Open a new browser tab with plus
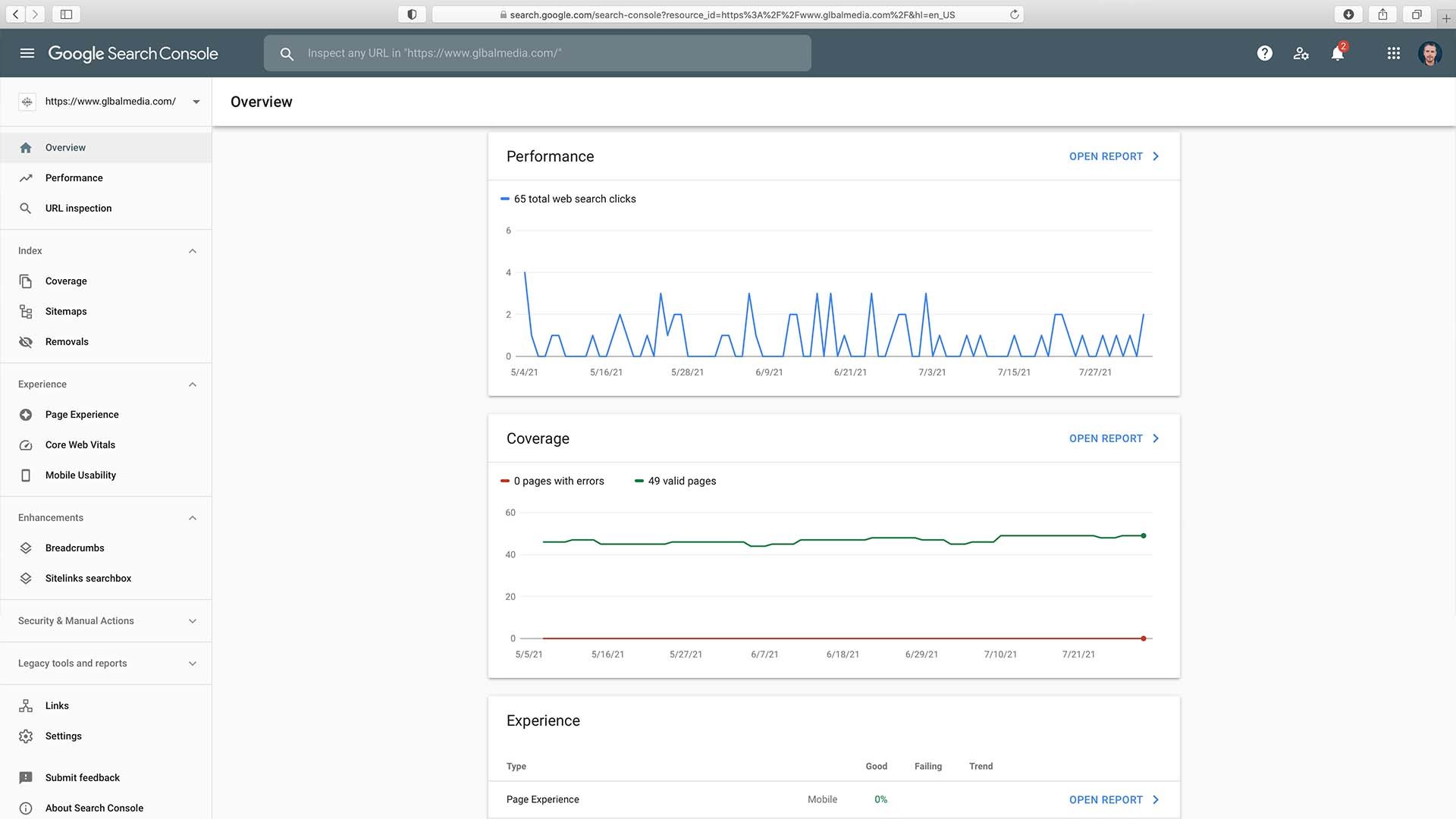This screenshot has height=819, width=1456. tap(1446, 18)
